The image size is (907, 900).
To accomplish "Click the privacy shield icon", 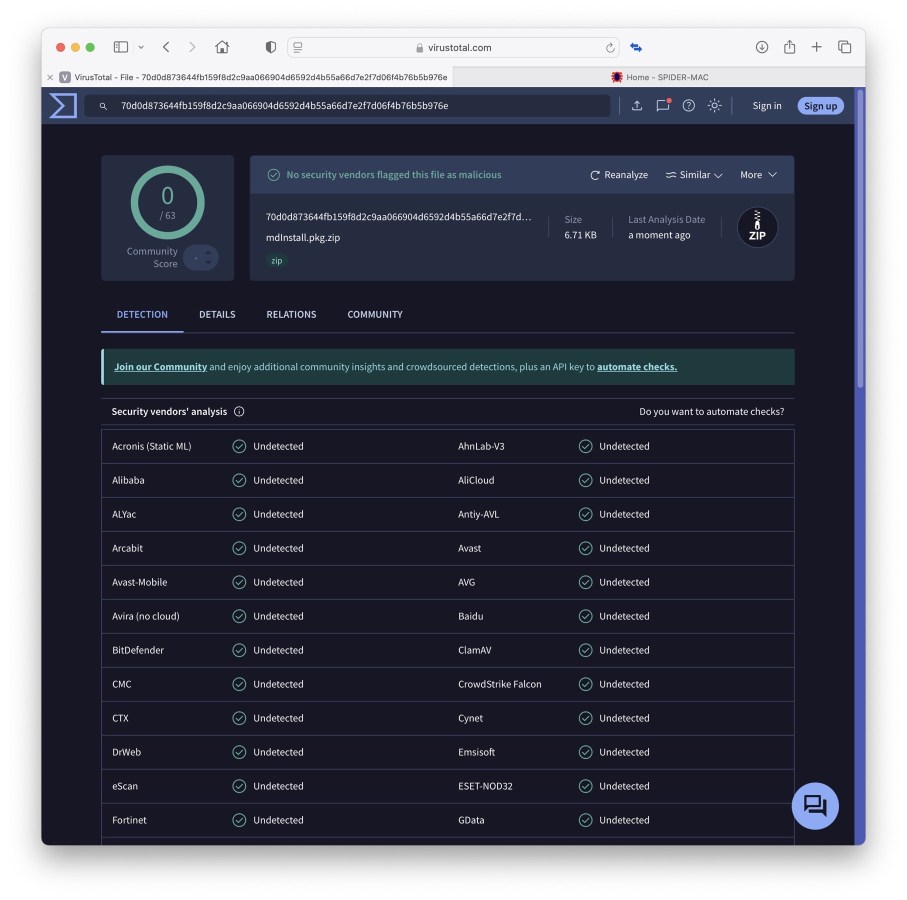I will click(271, 47).
